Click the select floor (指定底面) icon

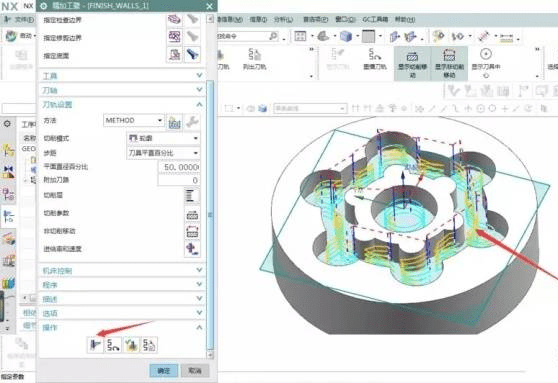click(174, 55)
